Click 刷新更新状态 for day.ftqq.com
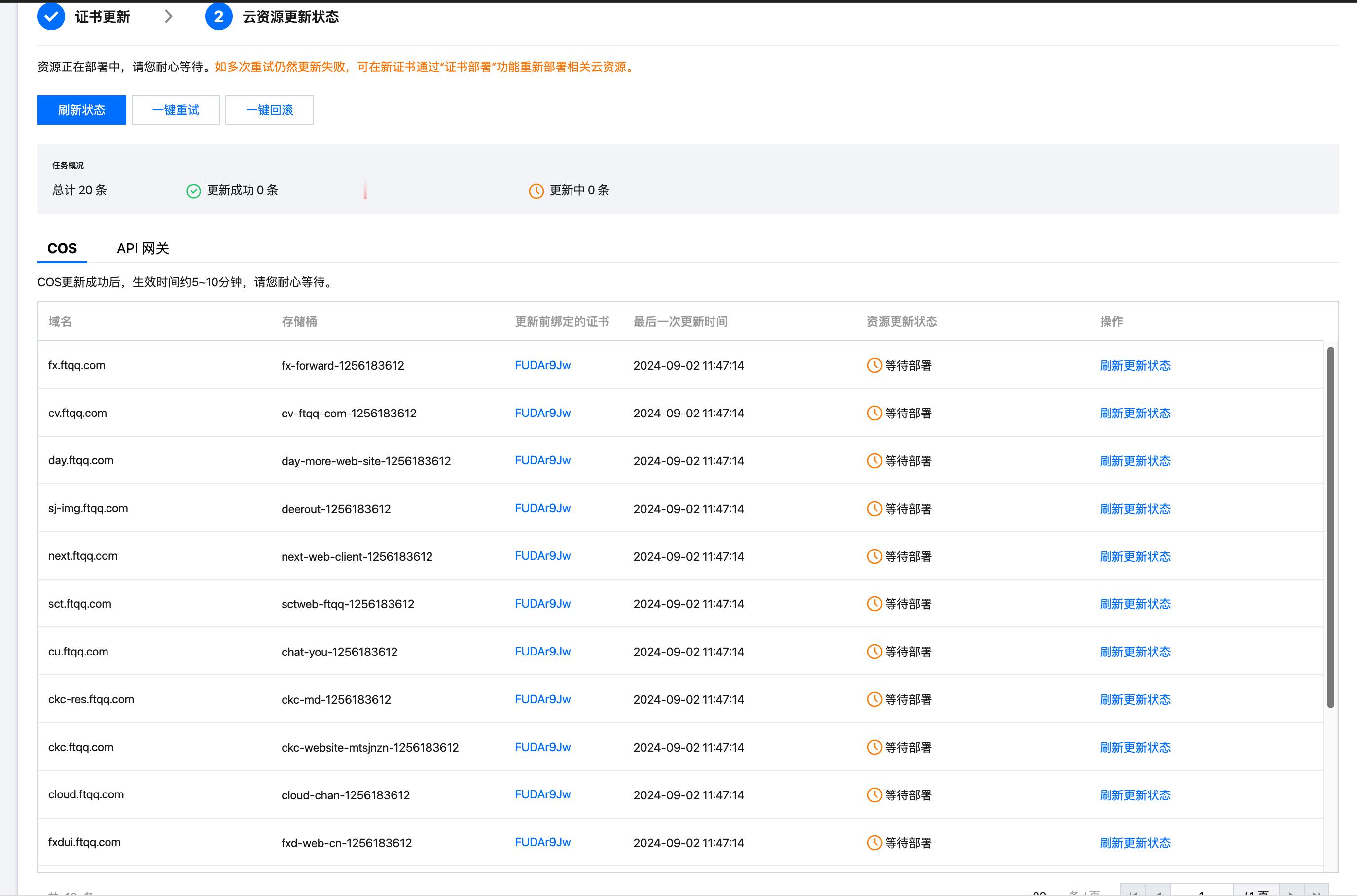This screenshot has width=1357, height=896. 1135,461
